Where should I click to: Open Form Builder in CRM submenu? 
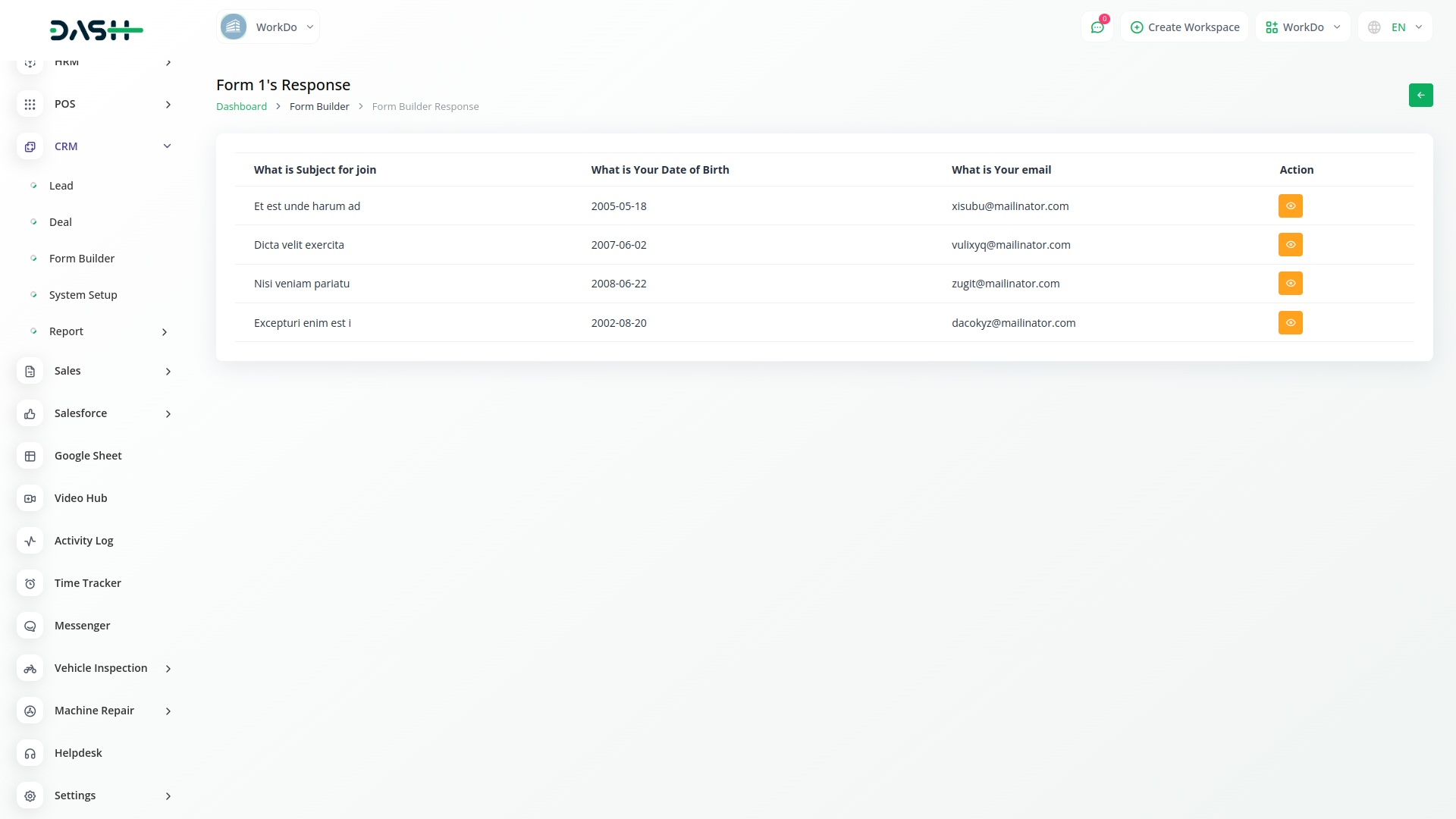tap(82, 259)
